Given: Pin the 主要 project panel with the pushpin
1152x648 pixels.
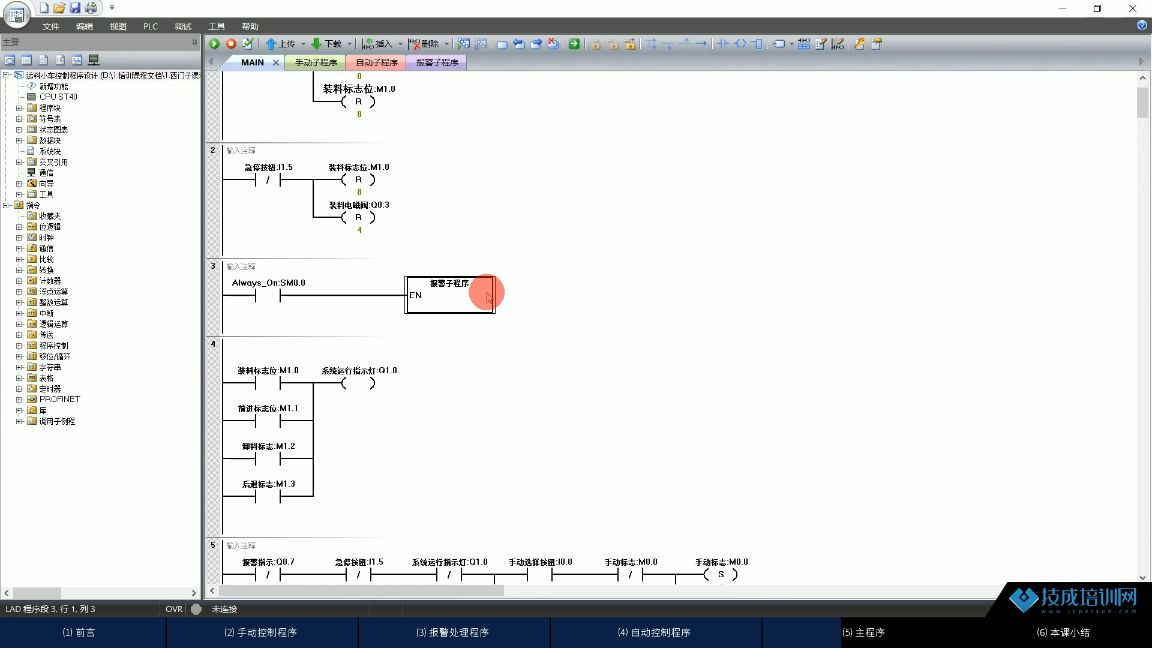Looking at the screenshot, I should 195,43.
